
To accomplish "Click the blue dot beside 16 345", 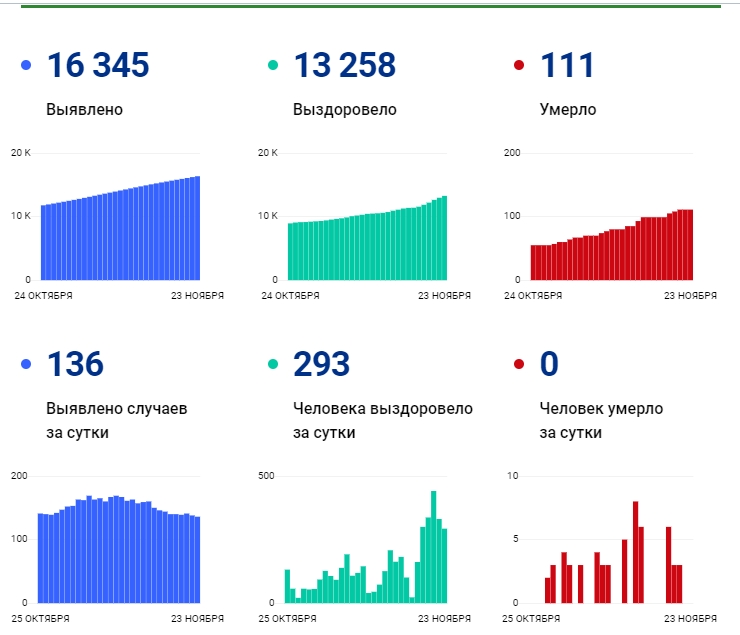I will click(x=26, y=65).
